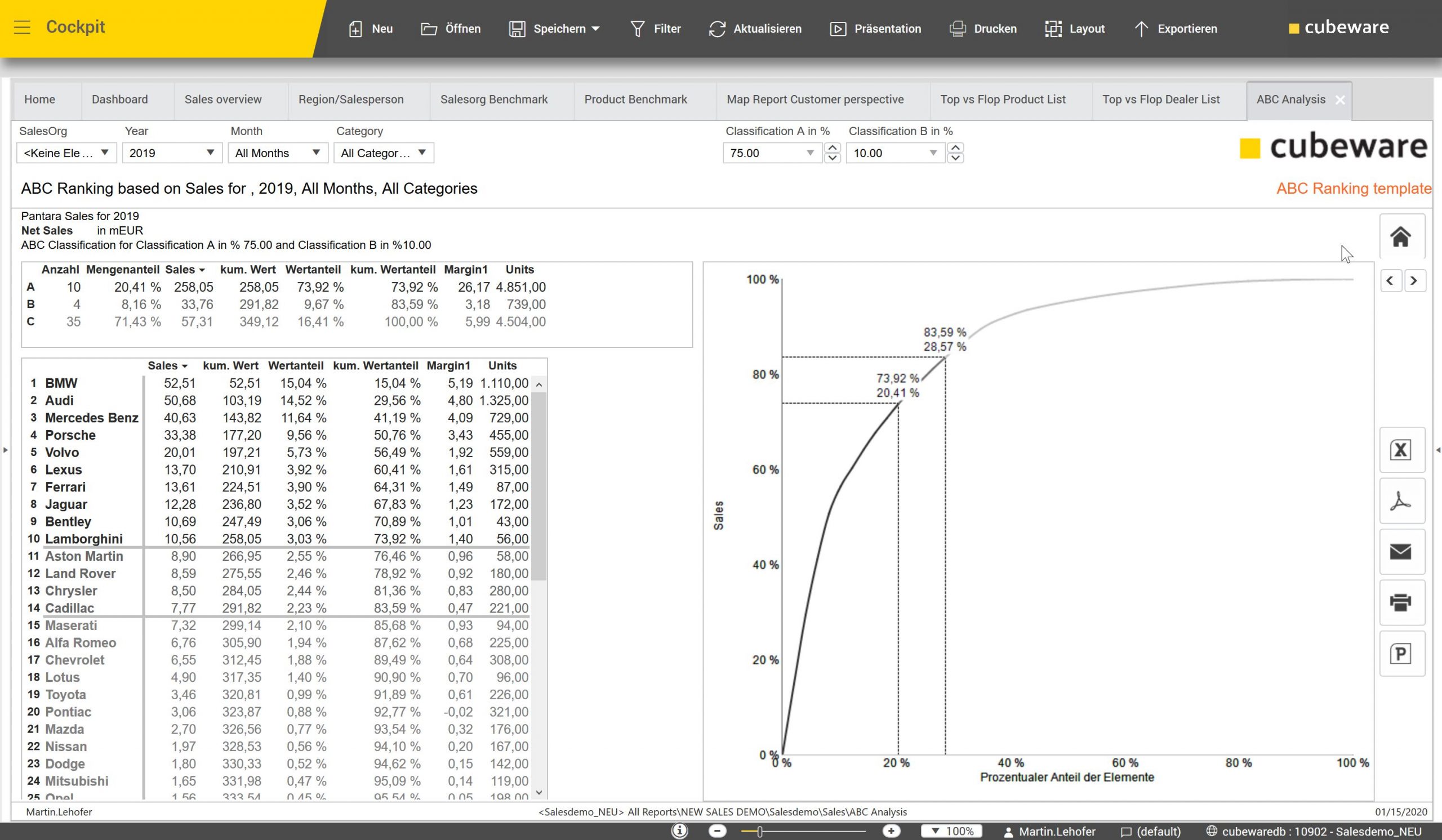Select the Aston Martin row

[279, 556]
